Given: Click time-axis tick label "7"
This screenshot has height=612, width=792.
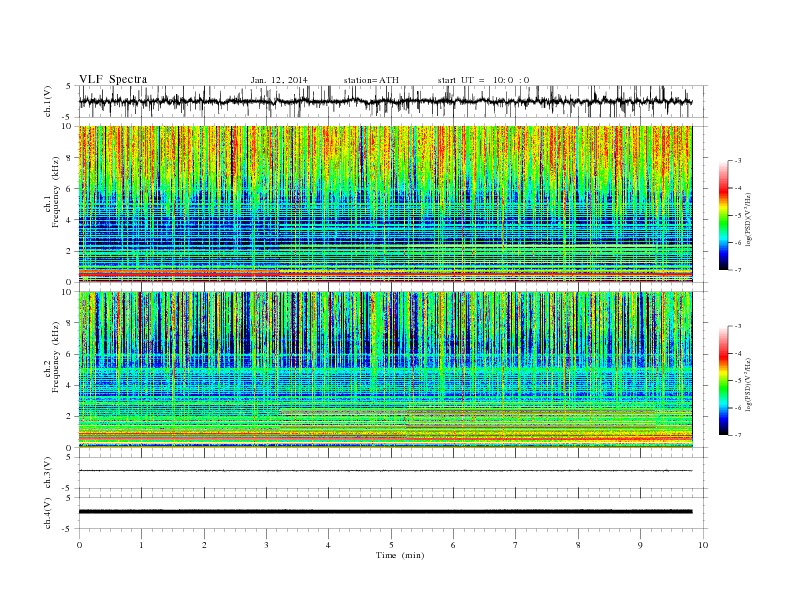Looking at the screenshot, I should [x=516, y=545].
